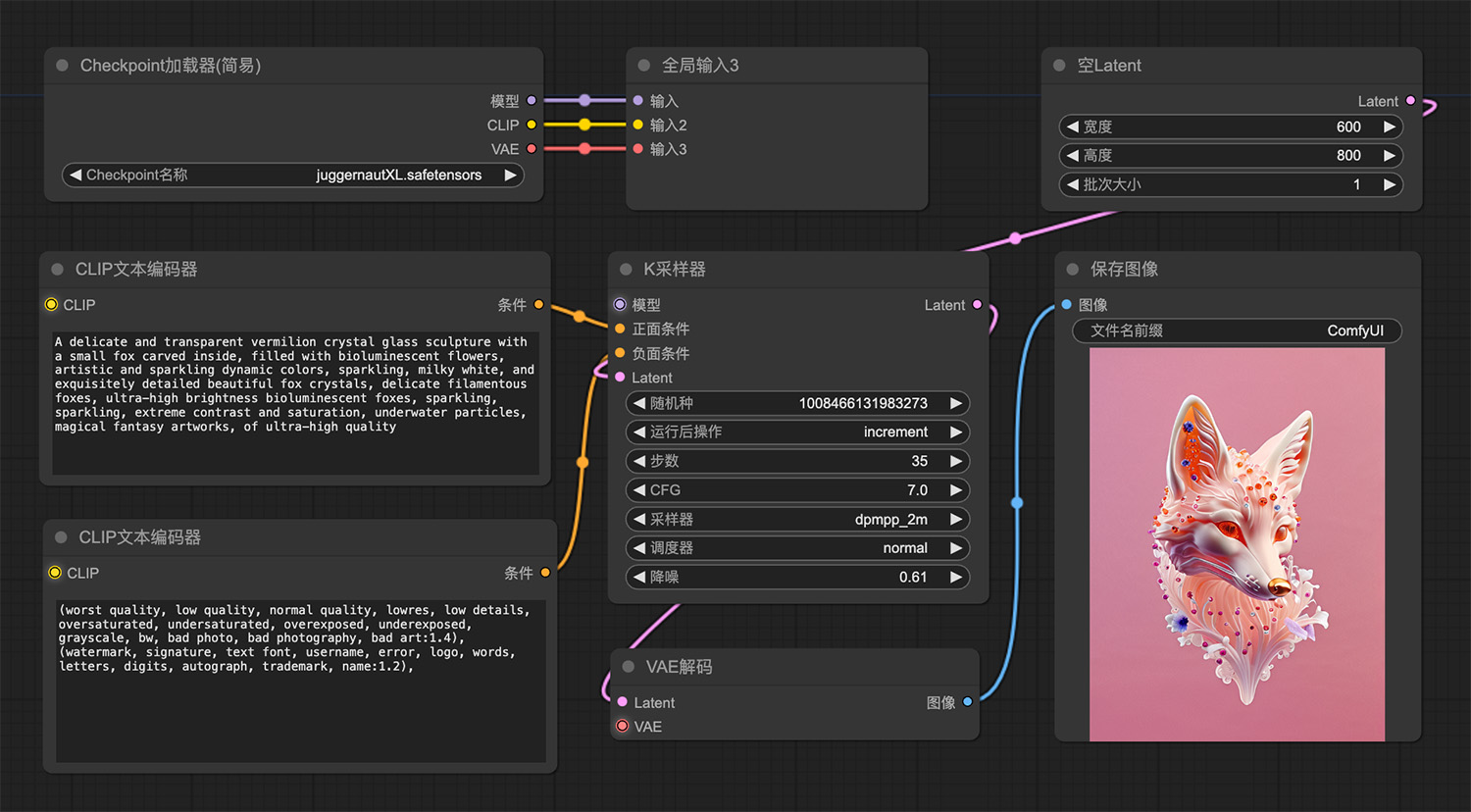Increase 降噪 with its right arrow

pyautogui.click(x=955, y=577)
